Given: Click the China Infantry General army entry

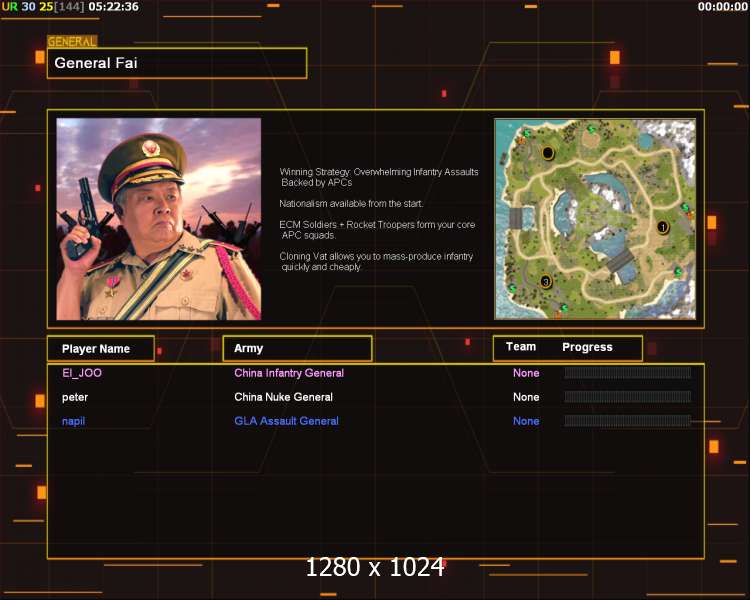Looking at the screenshot, I should (289, 373).
